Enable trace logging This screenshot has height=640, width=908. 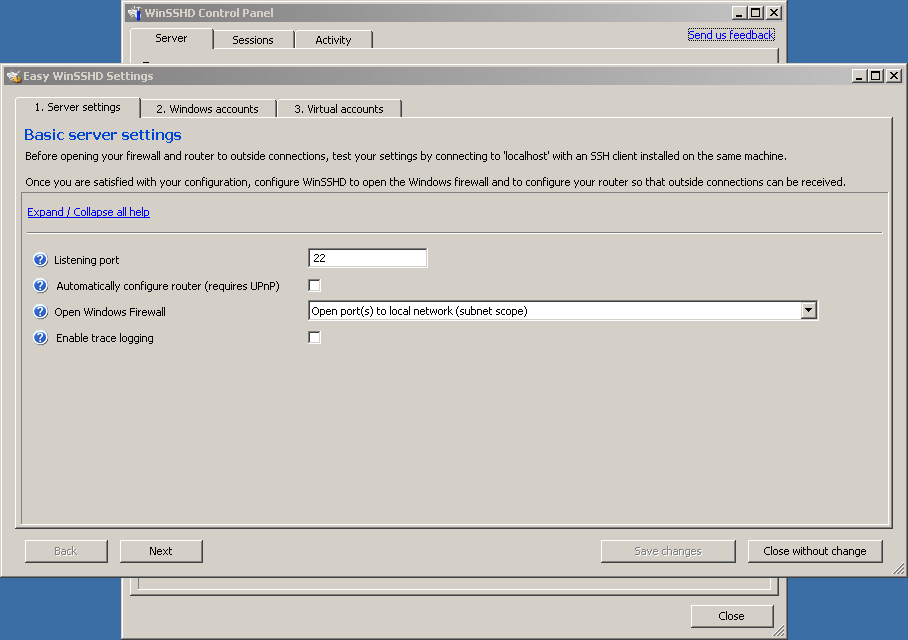point(314,337)
